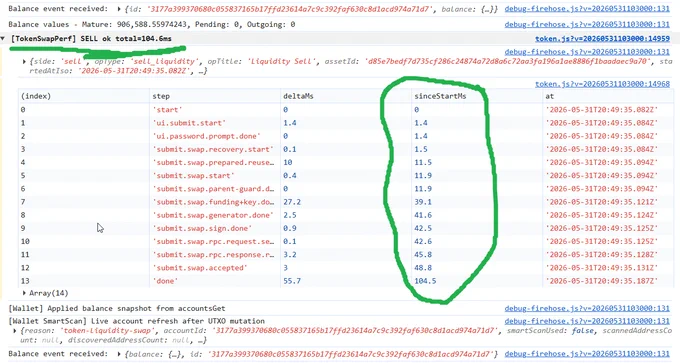Select the 'submit.swap.recovery.start' step cell
Viewport: 680px width, 363px height.
coord(215,149)
